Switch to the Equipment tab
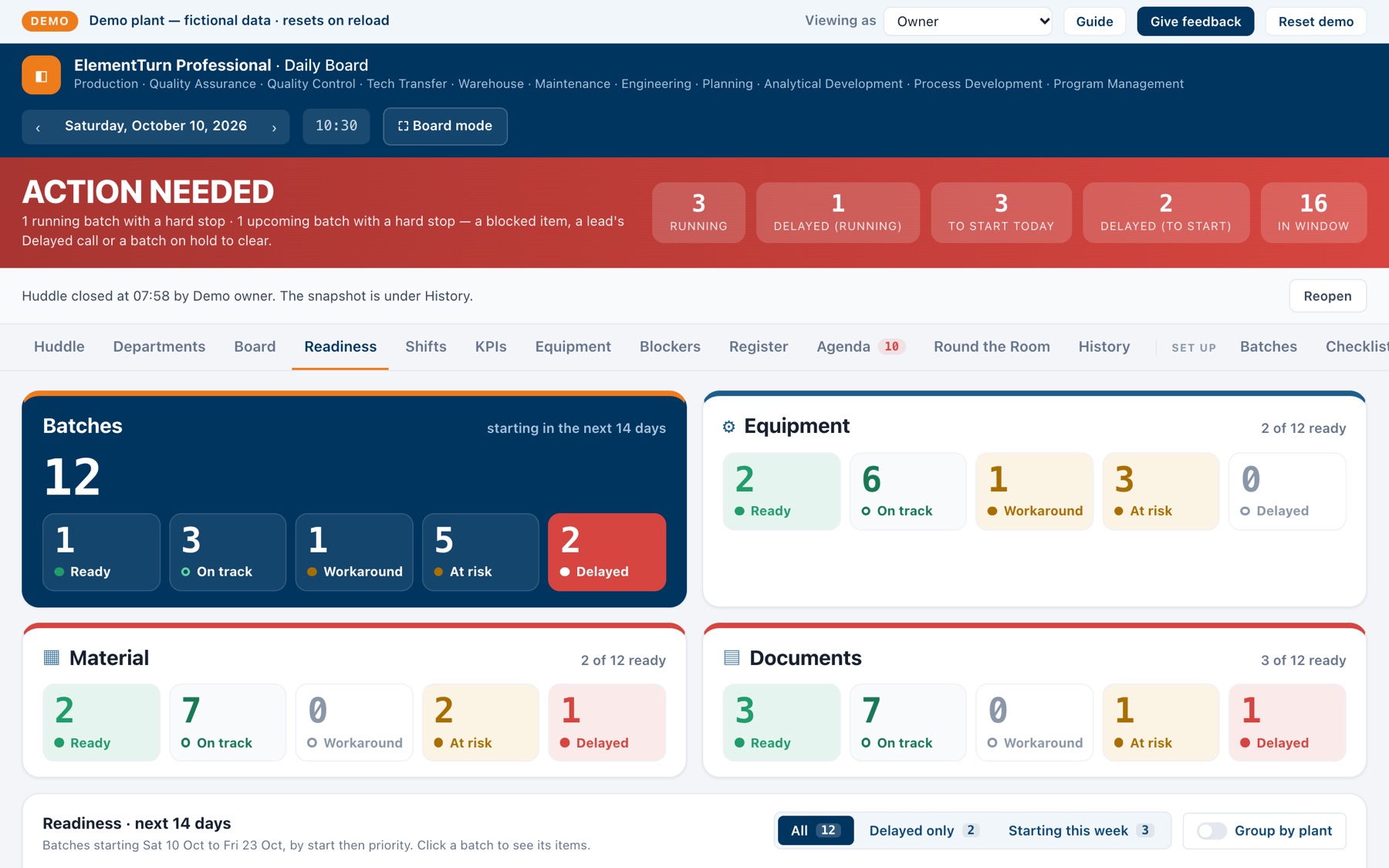Screen dimensions: 1389x868 [573, 346]
